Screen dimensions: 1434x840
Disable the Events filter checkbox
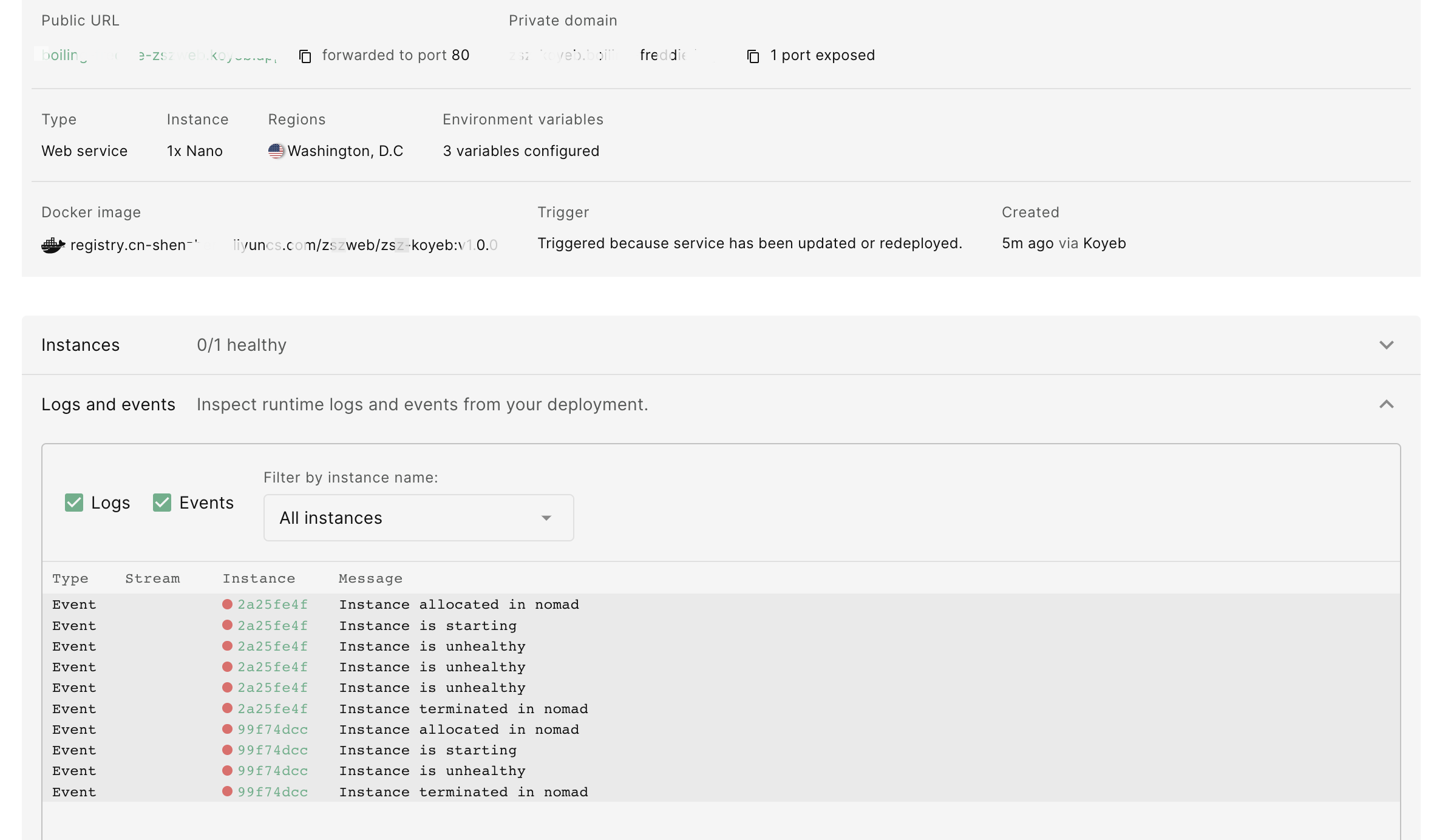tap(161, 503)
